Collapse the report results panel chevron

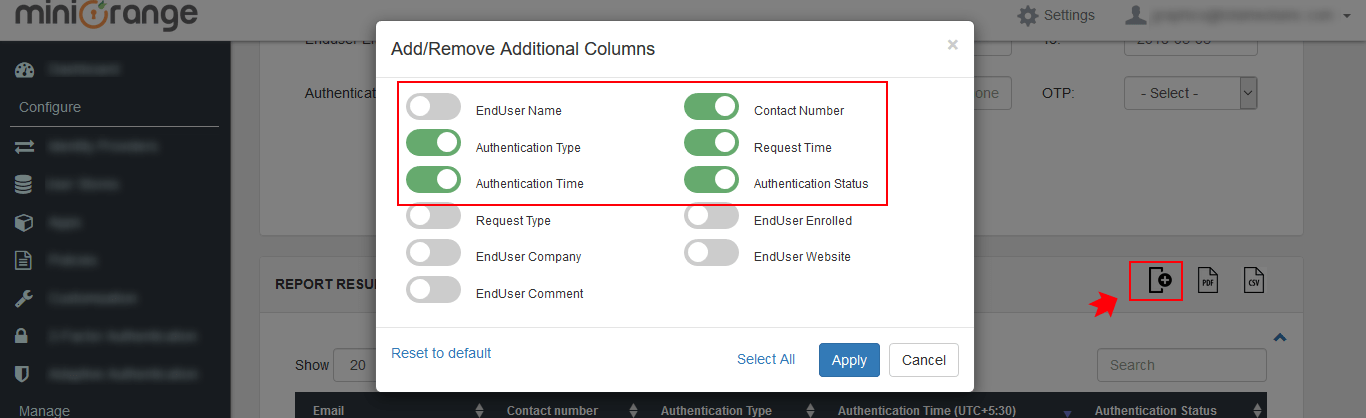[x=1279, y=338]
